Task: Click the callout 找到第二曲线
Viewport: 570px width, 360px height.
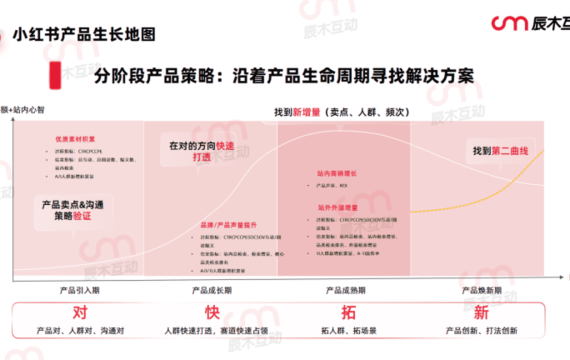Action: click(500, 151)
